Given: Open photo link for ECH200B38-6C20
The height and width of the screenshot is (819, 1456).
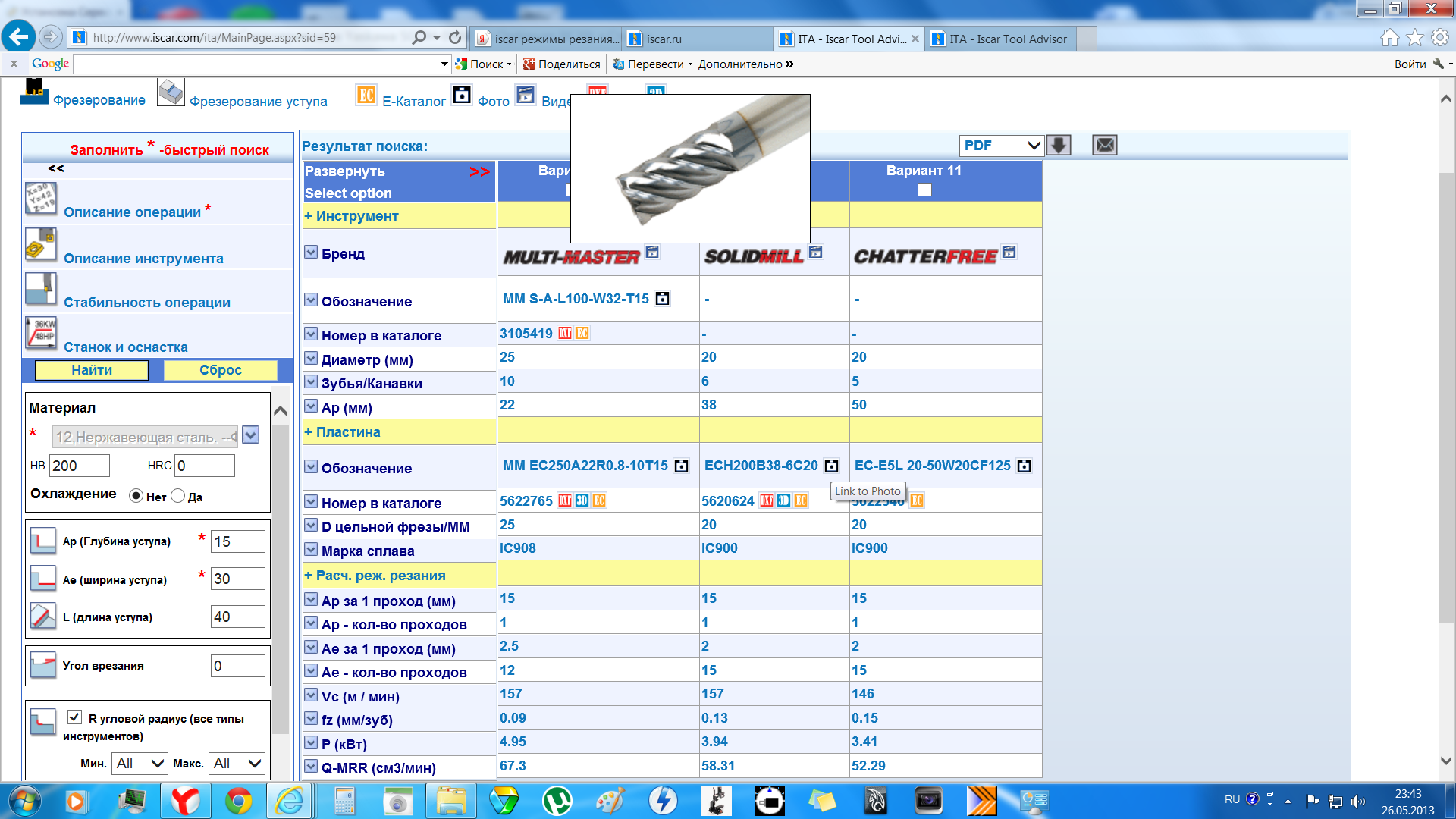Looking at the screenshot, I should point(832,466).
